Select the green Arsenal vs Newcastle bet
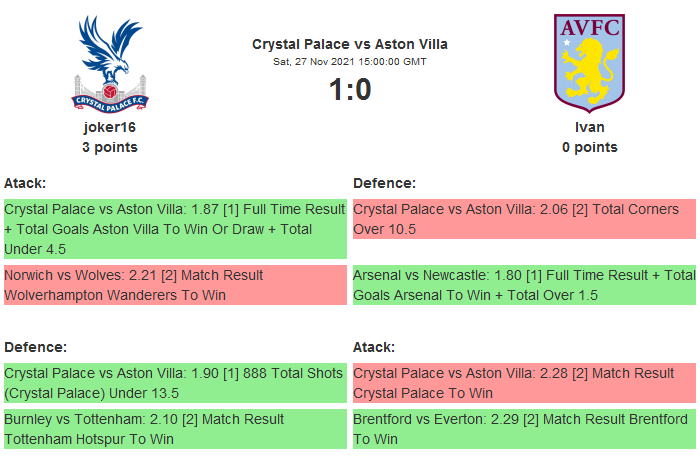700x460 pixels. point(524,285)
